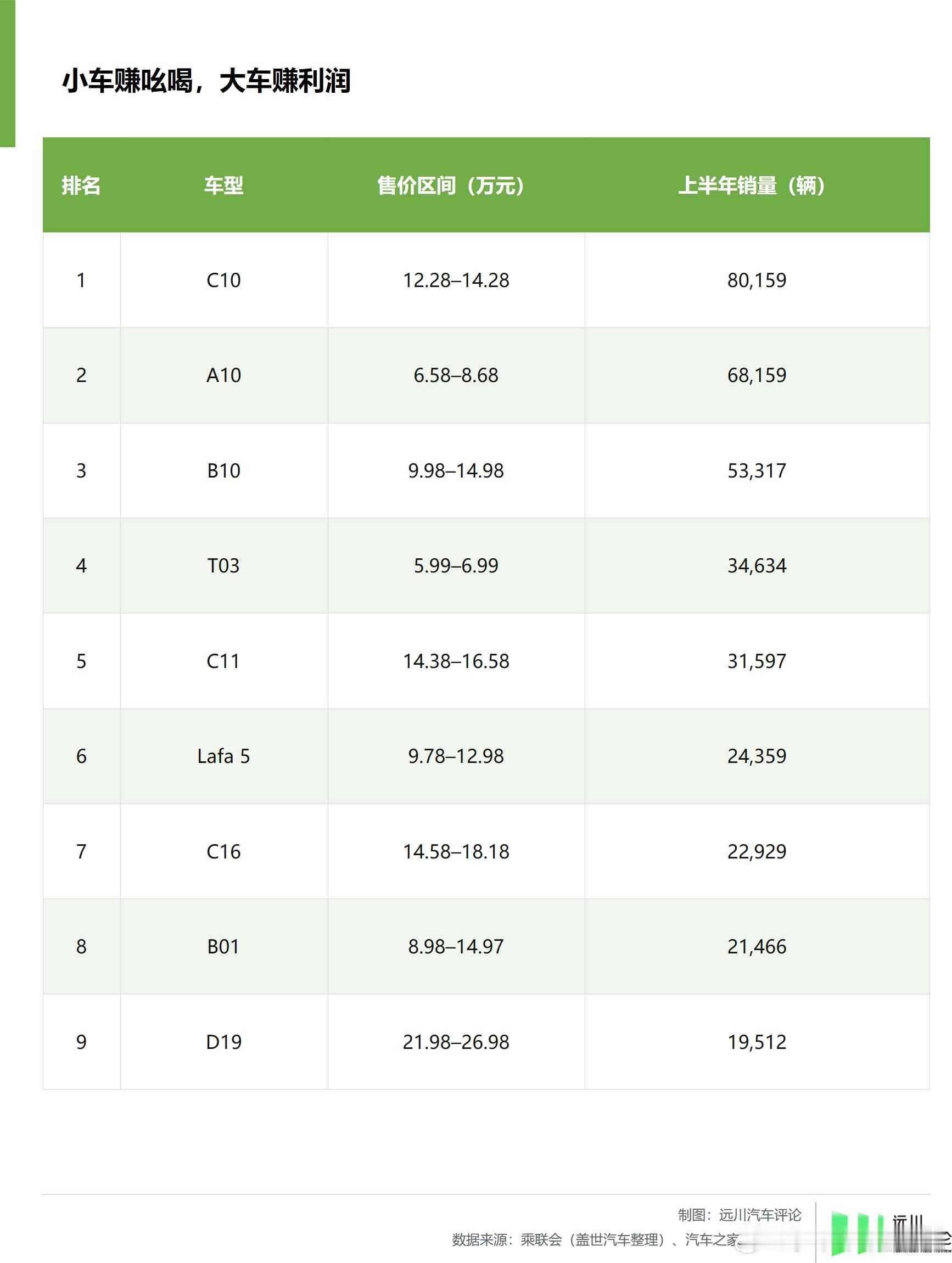The width and height of the screenshot is (952, 1263).
Task: Select the Lafa 5 model cell
Action: point(224,756)
